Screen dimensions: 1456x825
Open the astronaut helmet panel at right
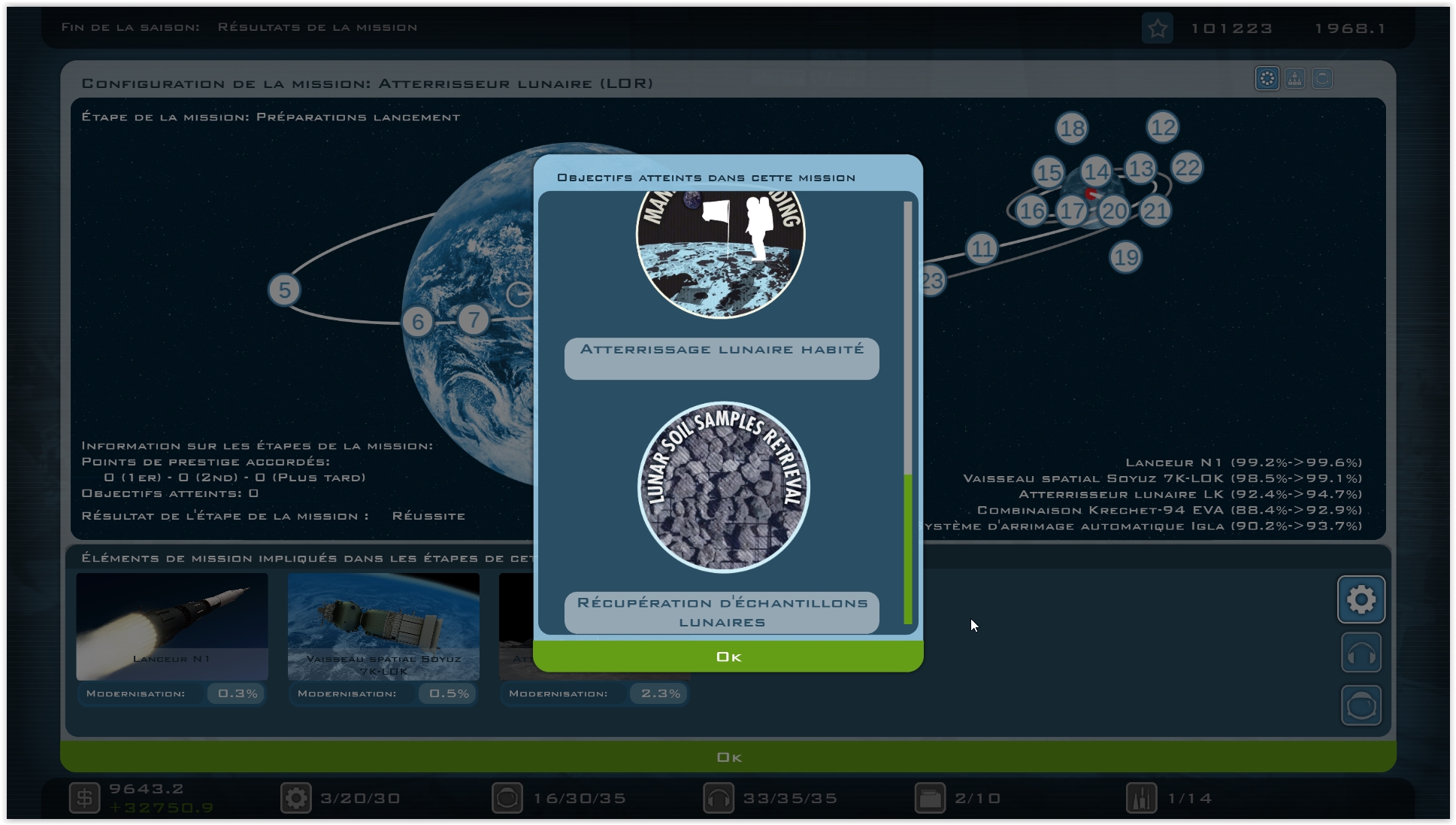click(1361, 705)
